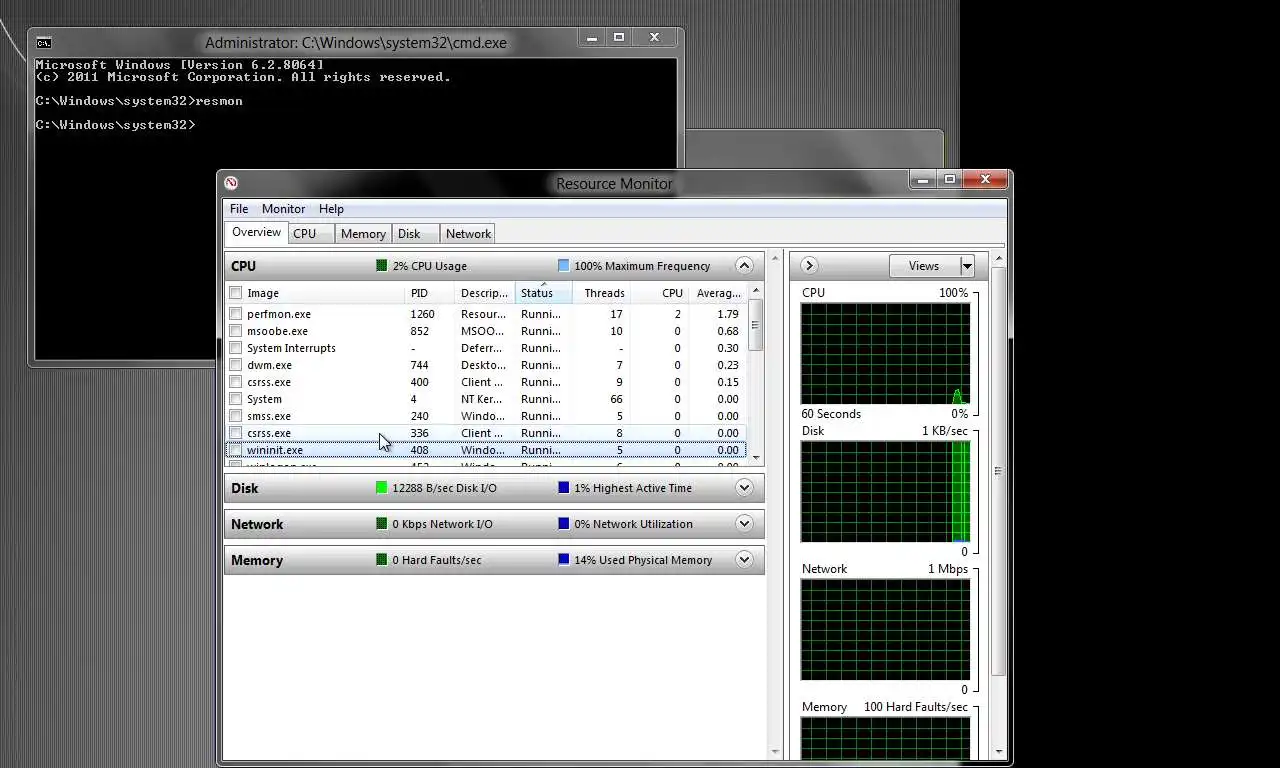The image size is (1280, 768).
Task: Switch to the Overview tab
Action: click(256, 232)
